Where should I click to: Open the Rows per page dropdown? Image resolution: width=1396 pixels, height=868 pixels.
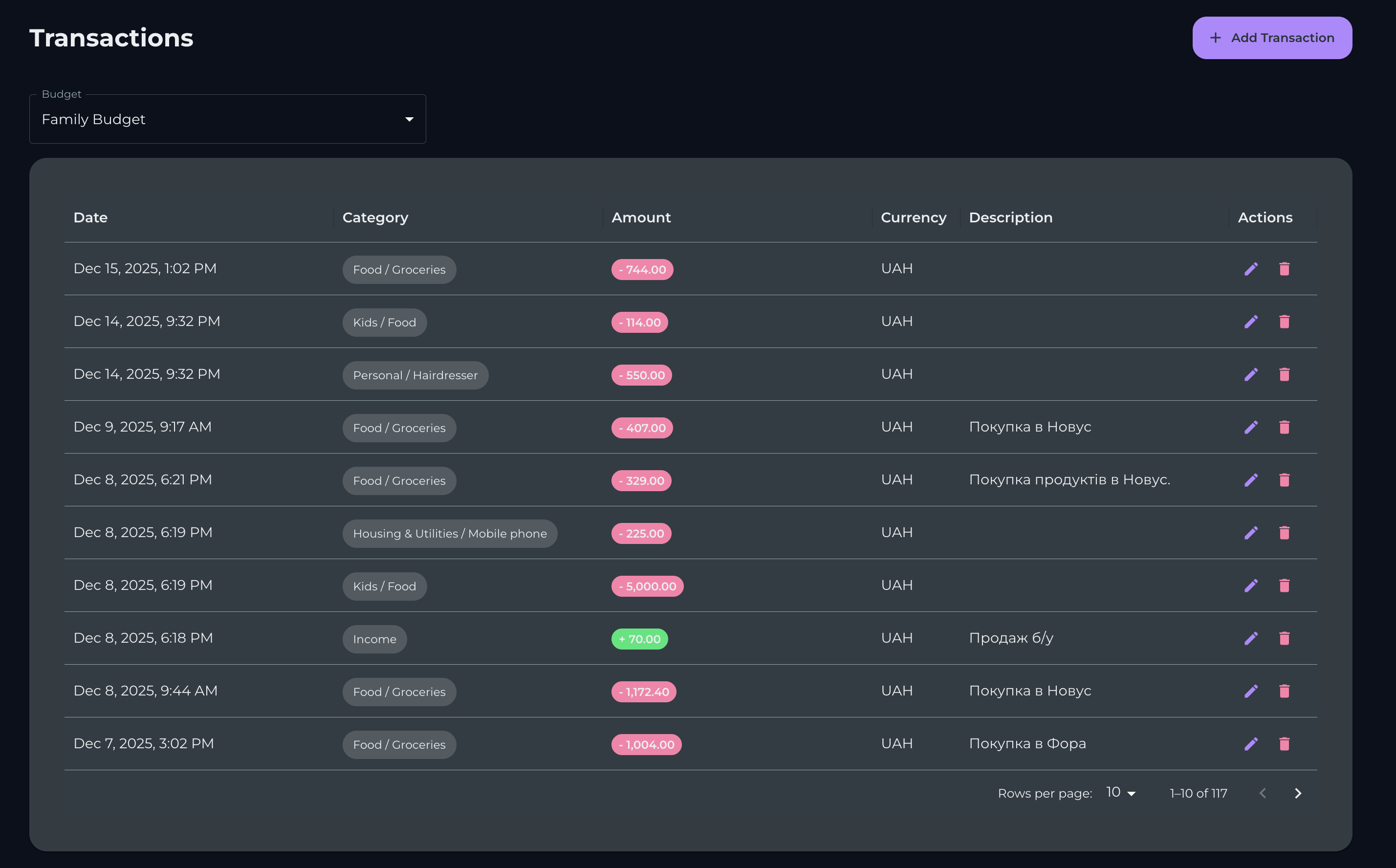1118,793
